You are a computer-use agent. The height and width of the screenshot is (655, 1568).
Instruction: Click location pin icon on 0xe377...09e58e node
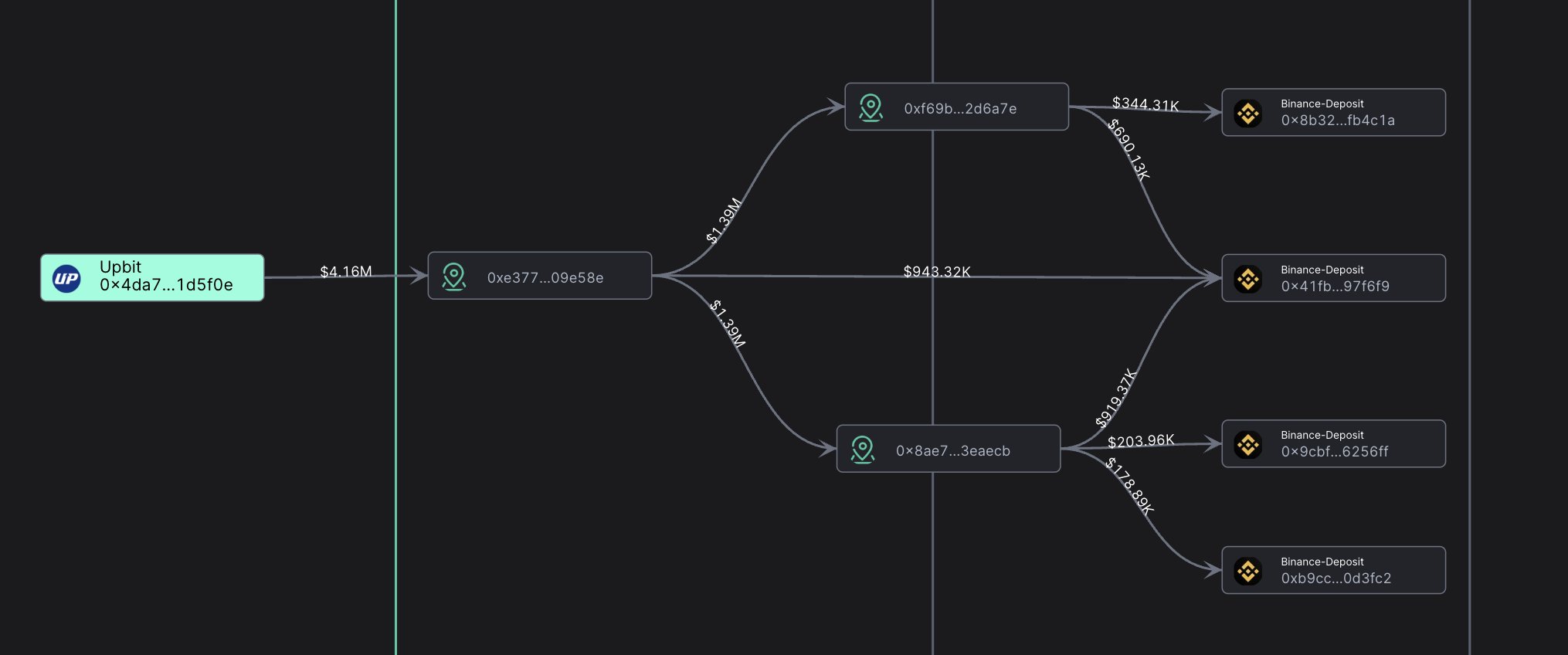(453, 277)
